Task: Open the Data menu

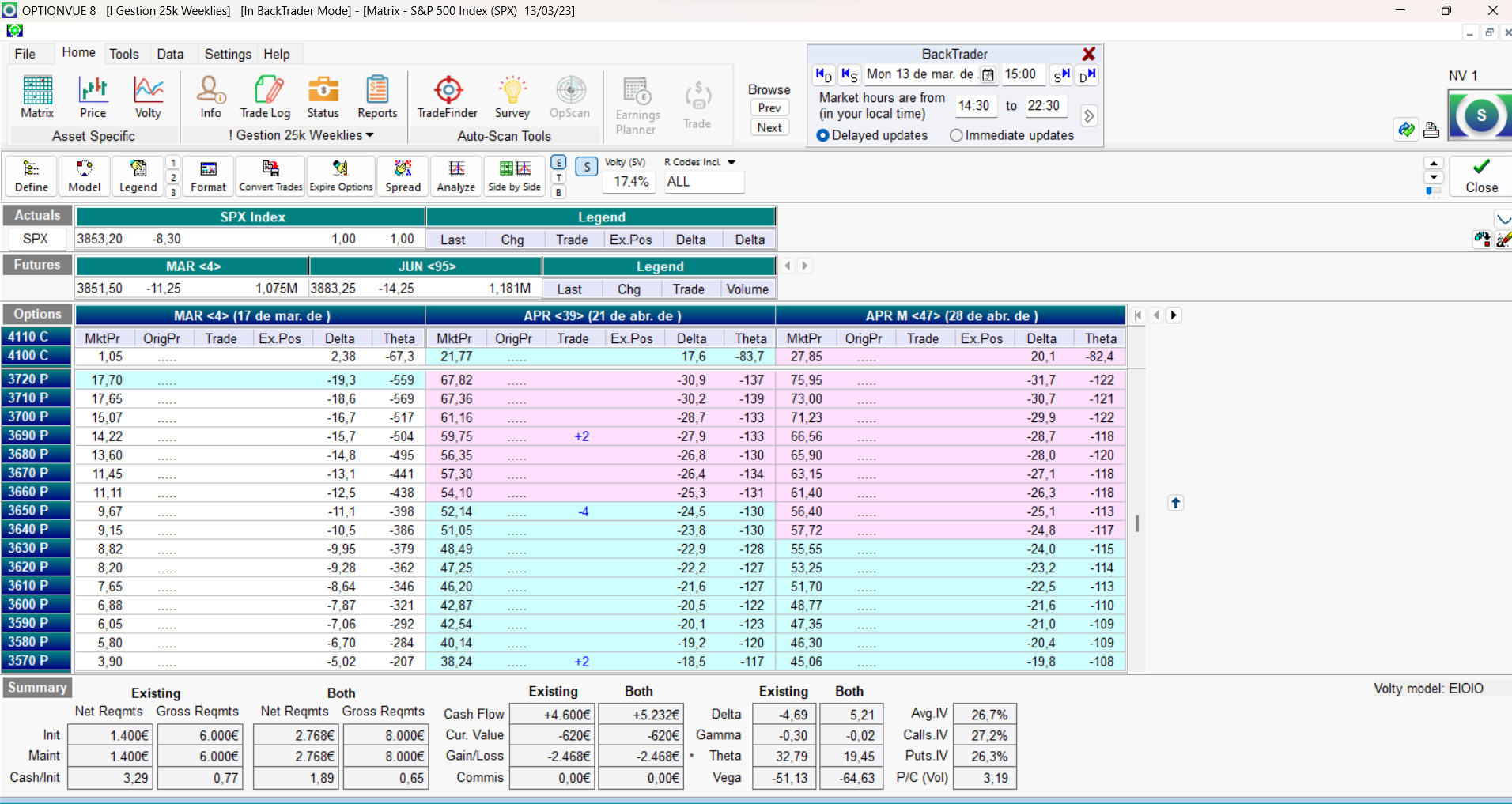Action: coord(170,54)
